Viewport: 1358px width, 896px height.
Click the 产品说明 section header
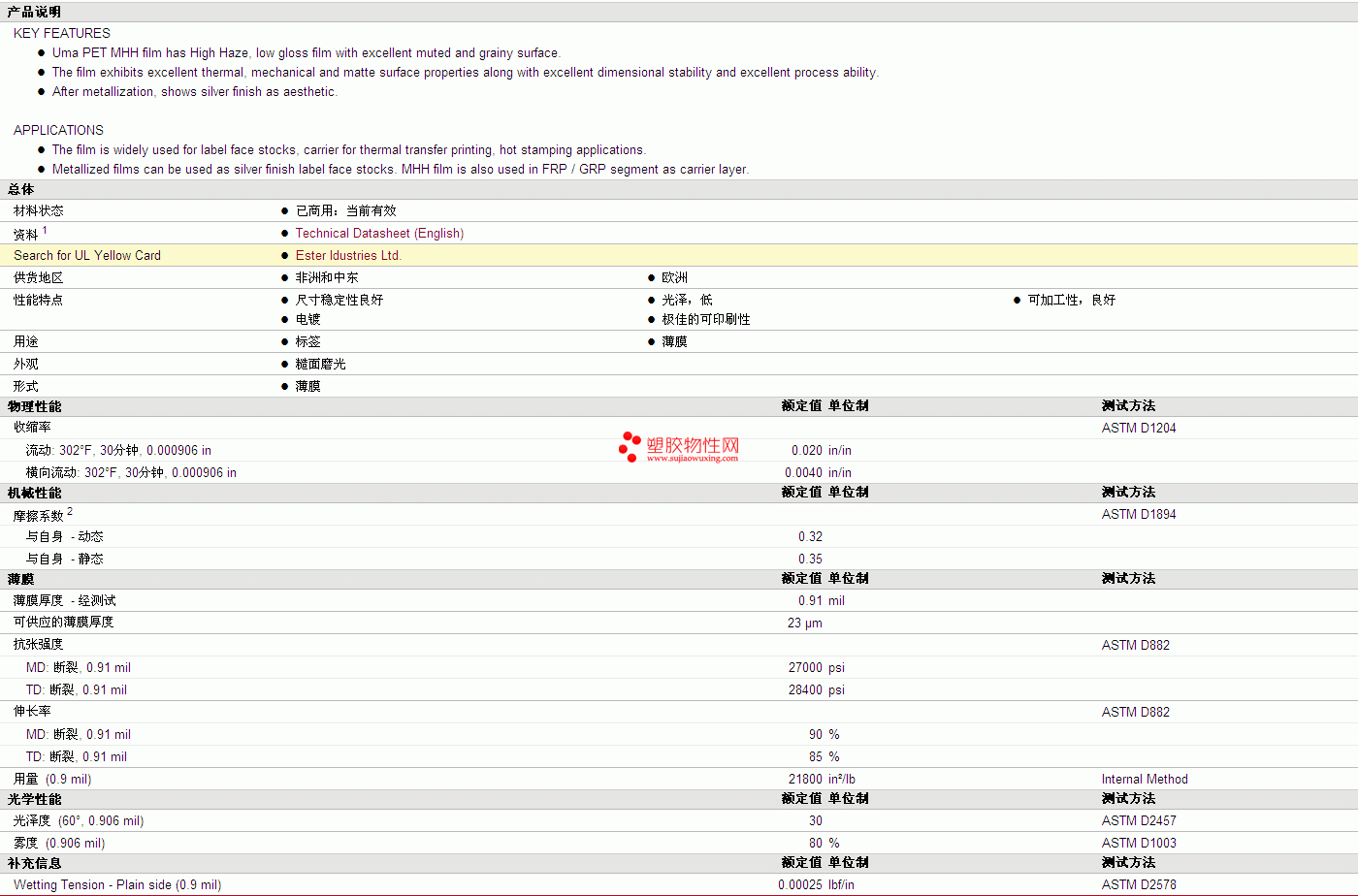coord(34,13)
